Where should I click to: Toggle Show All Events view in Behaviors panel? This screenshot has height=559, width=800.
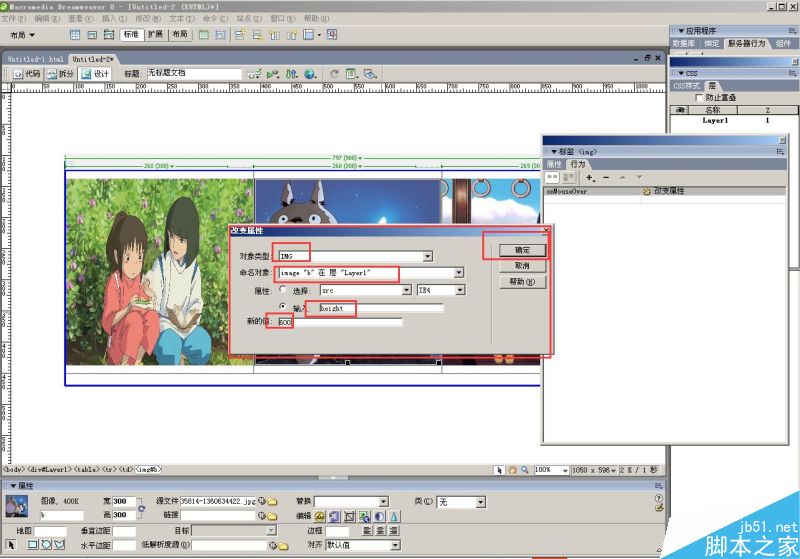(x=569, y=177)
